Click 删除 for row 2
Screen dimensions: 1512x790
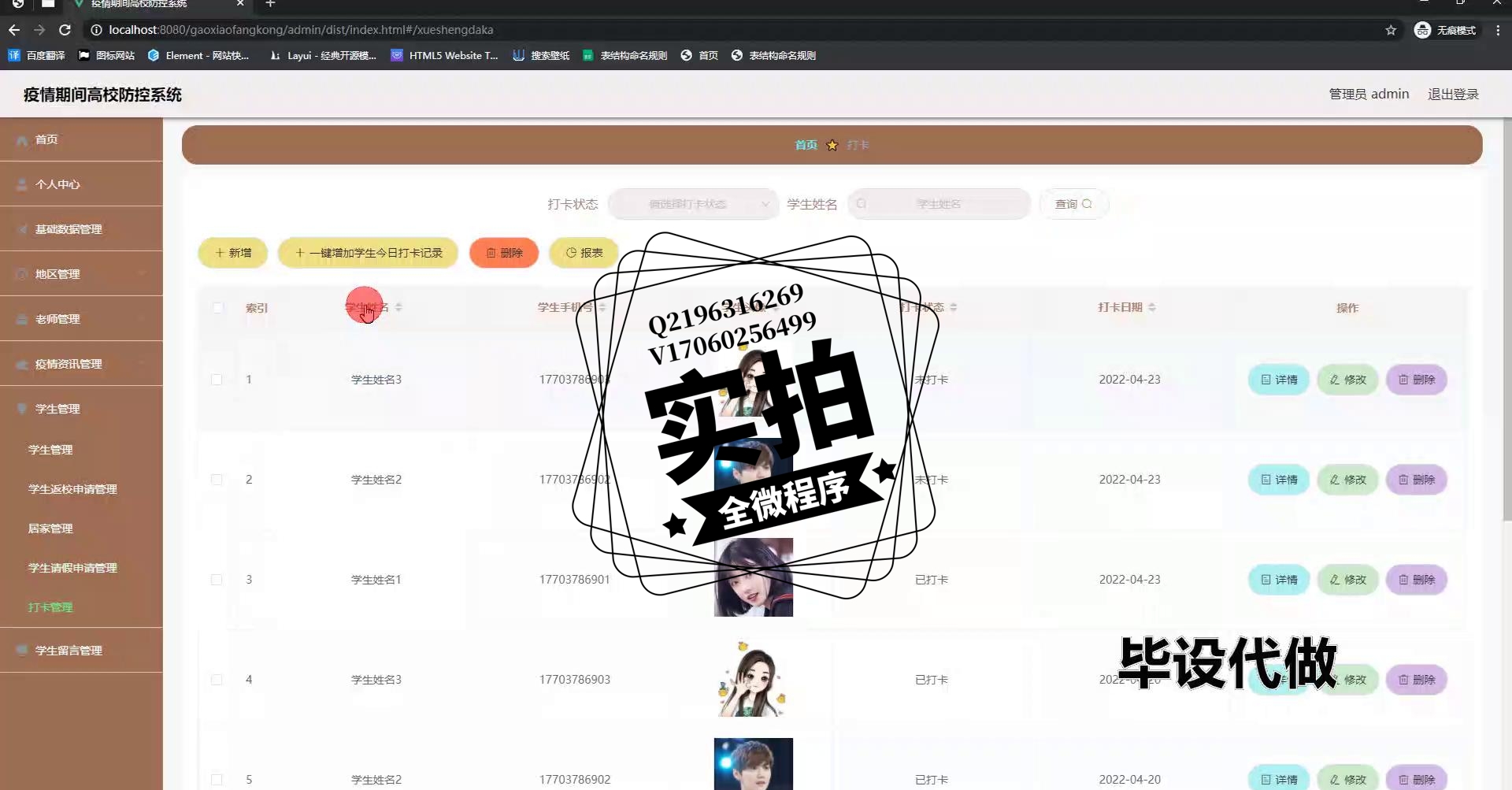pos(1417,480)
